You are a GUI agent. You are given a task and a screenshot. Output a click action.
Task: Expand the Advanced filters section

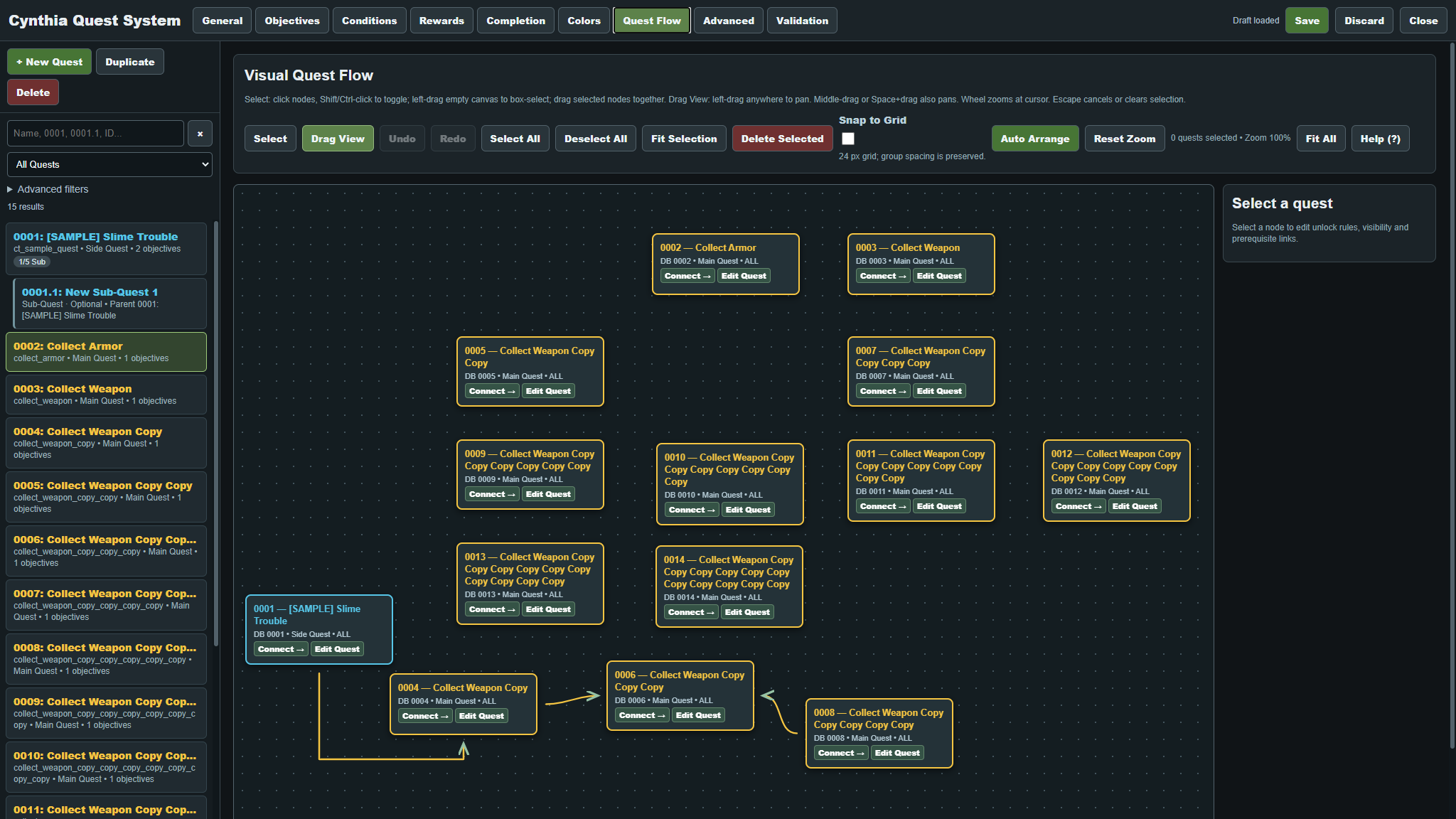coord(48,189)
